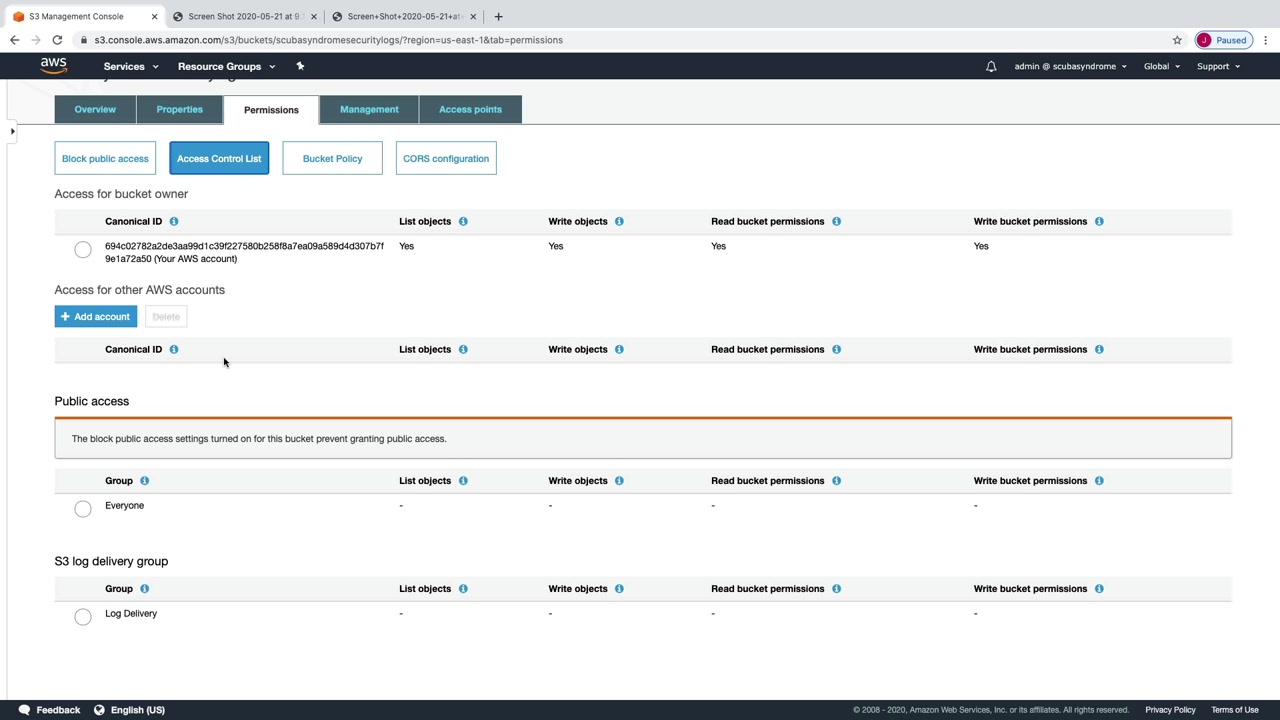Open the Global region dropdown
The image size is (1280, 720).
click(1162, 67)
